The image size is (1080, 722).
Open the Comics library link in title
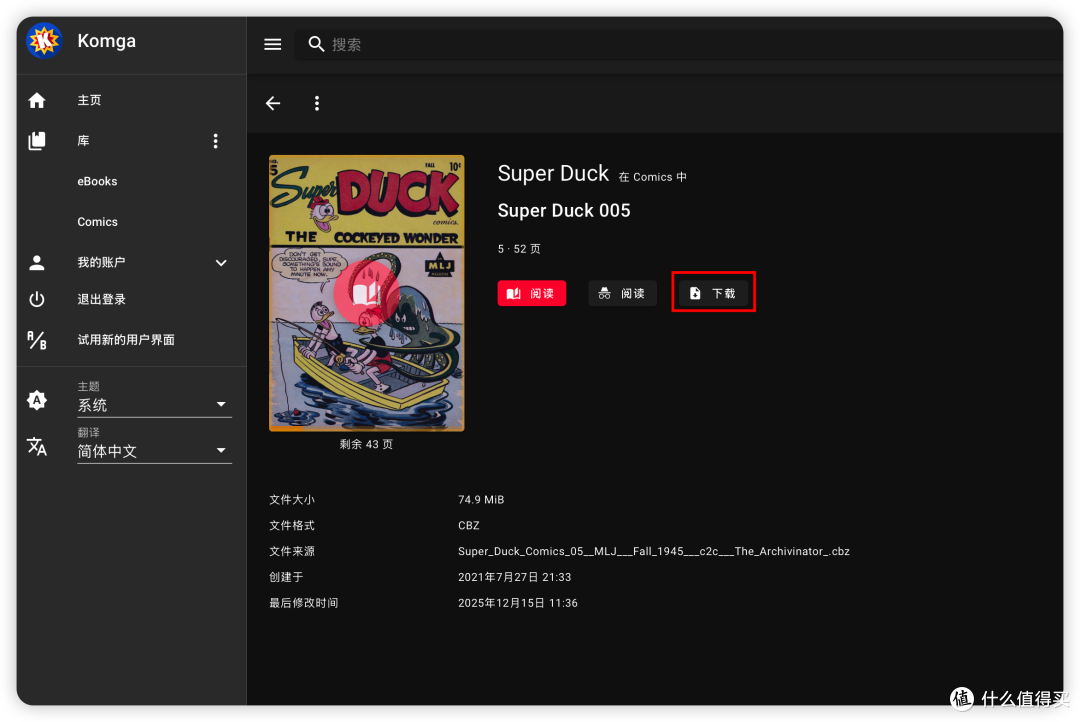(x=652, y=177)
